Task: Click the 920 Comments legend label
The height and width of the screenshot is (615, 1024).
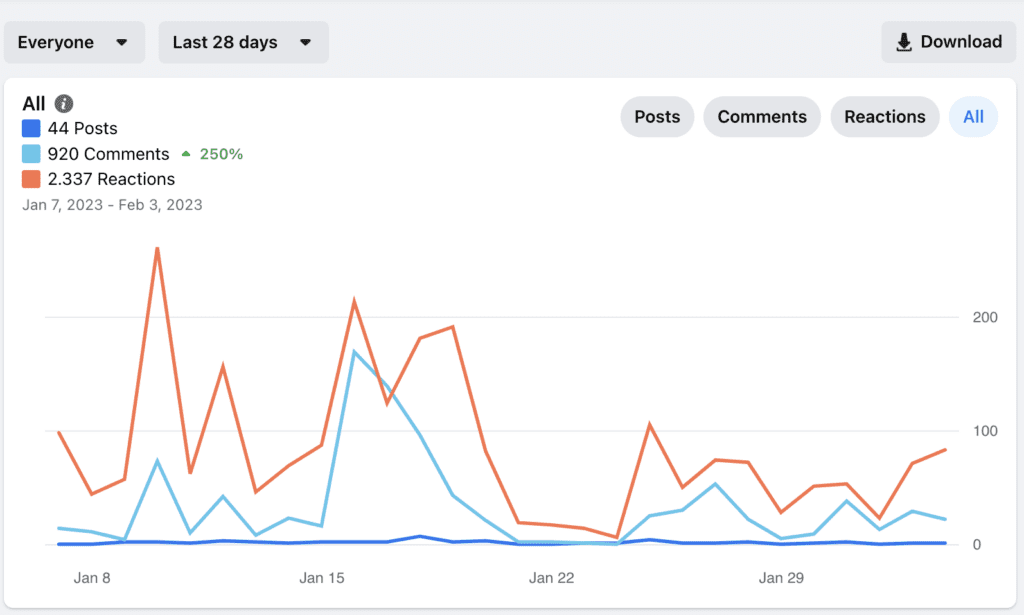Action: [x=108, y=154]
